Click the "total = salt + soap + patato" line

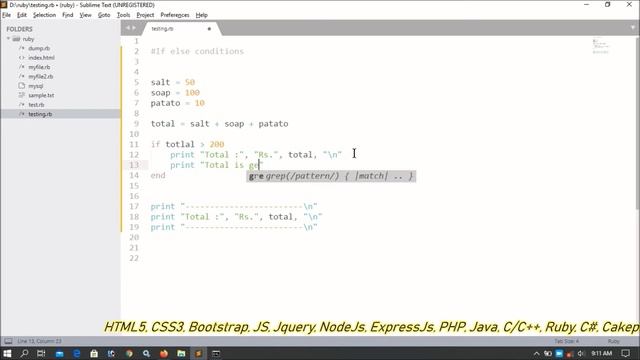click(219, 124)
